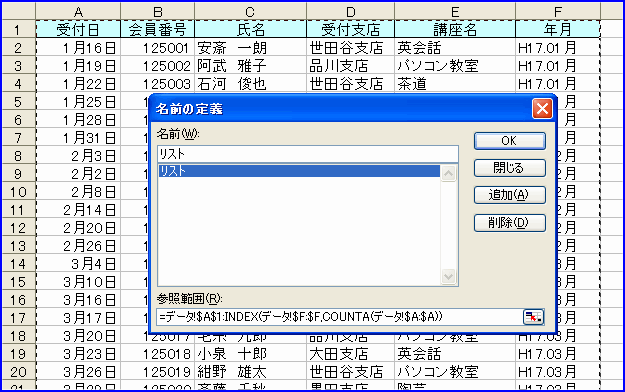
Task: Select column C header
Action: pos(250,11)
